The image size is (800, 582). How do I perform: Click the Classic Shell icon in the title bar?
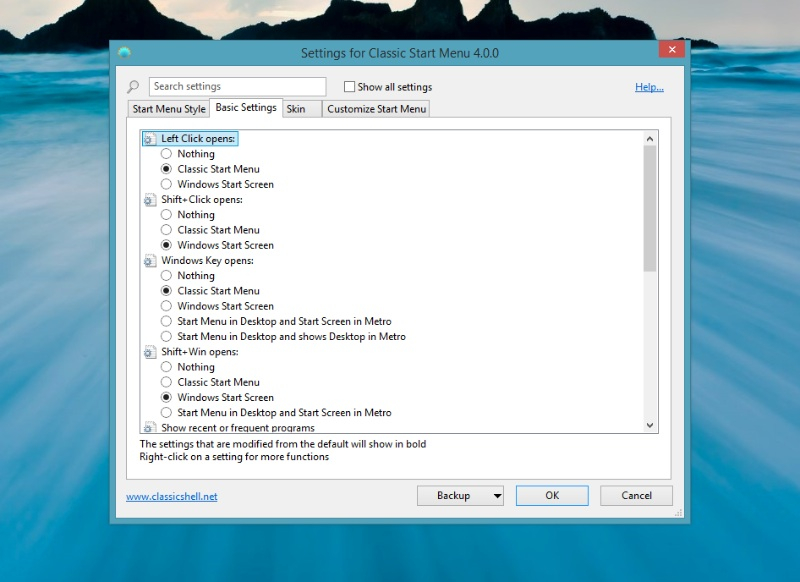click(x=124, y=53)
